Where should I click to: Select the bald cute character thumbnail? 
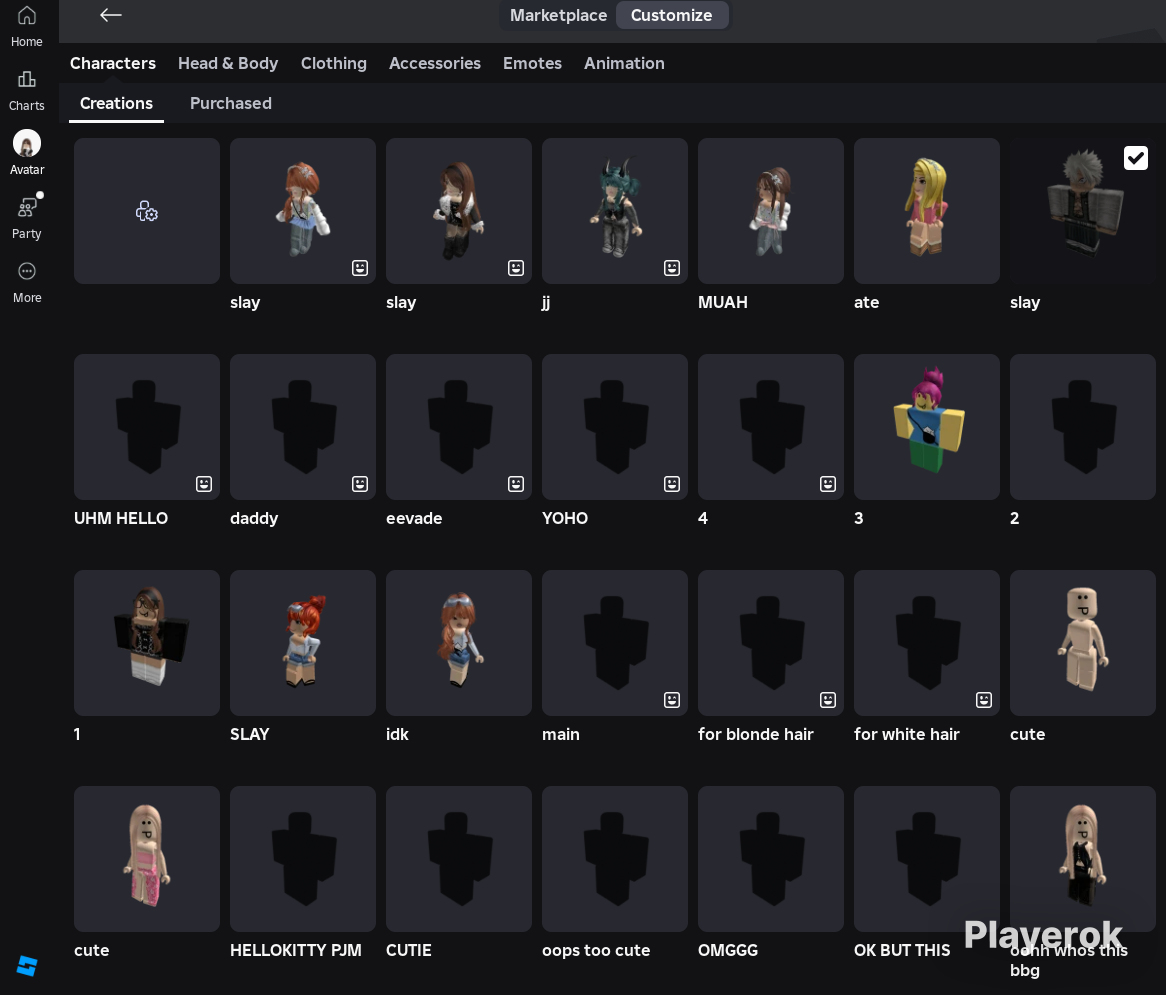click(1083, 643)
